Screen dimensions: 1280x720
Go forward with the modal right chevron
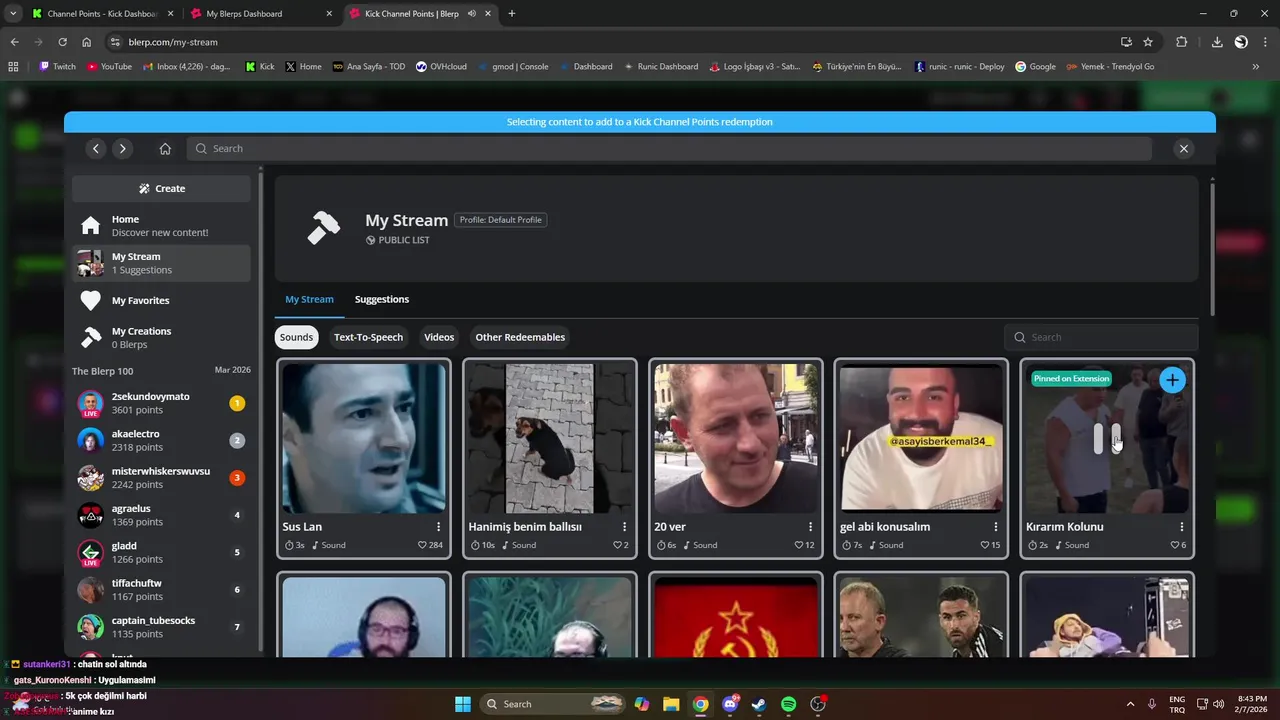122,148
